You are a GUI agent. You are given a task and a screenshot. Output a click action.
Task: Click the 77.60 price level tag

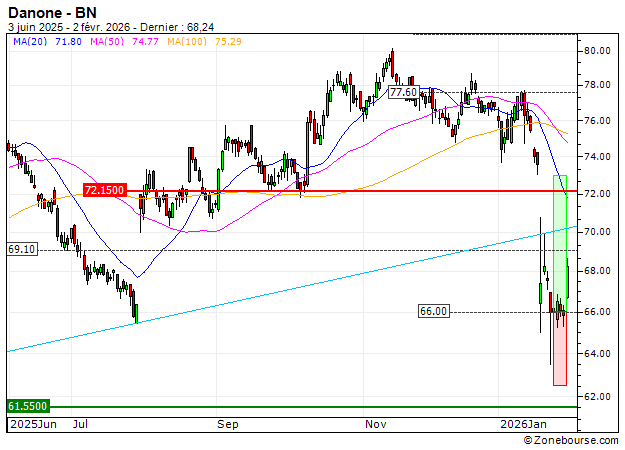[404, 92]
